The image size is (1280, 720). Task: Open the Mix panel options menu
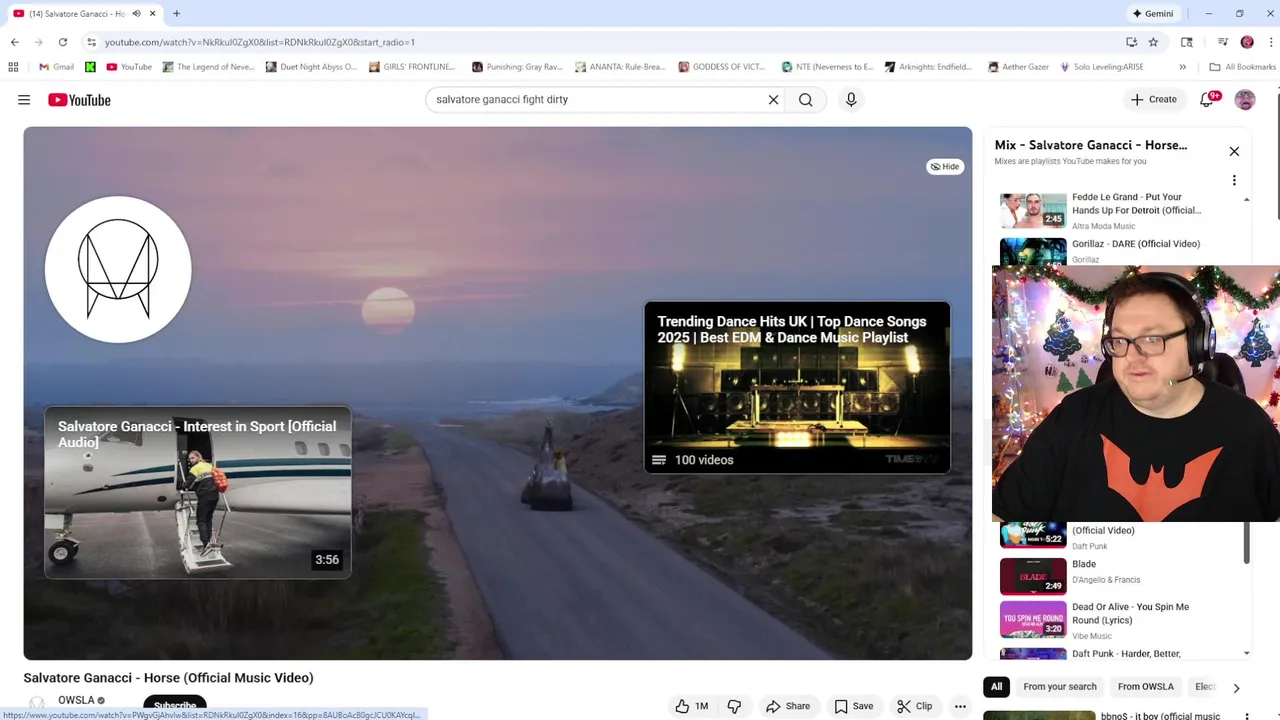1234,181
